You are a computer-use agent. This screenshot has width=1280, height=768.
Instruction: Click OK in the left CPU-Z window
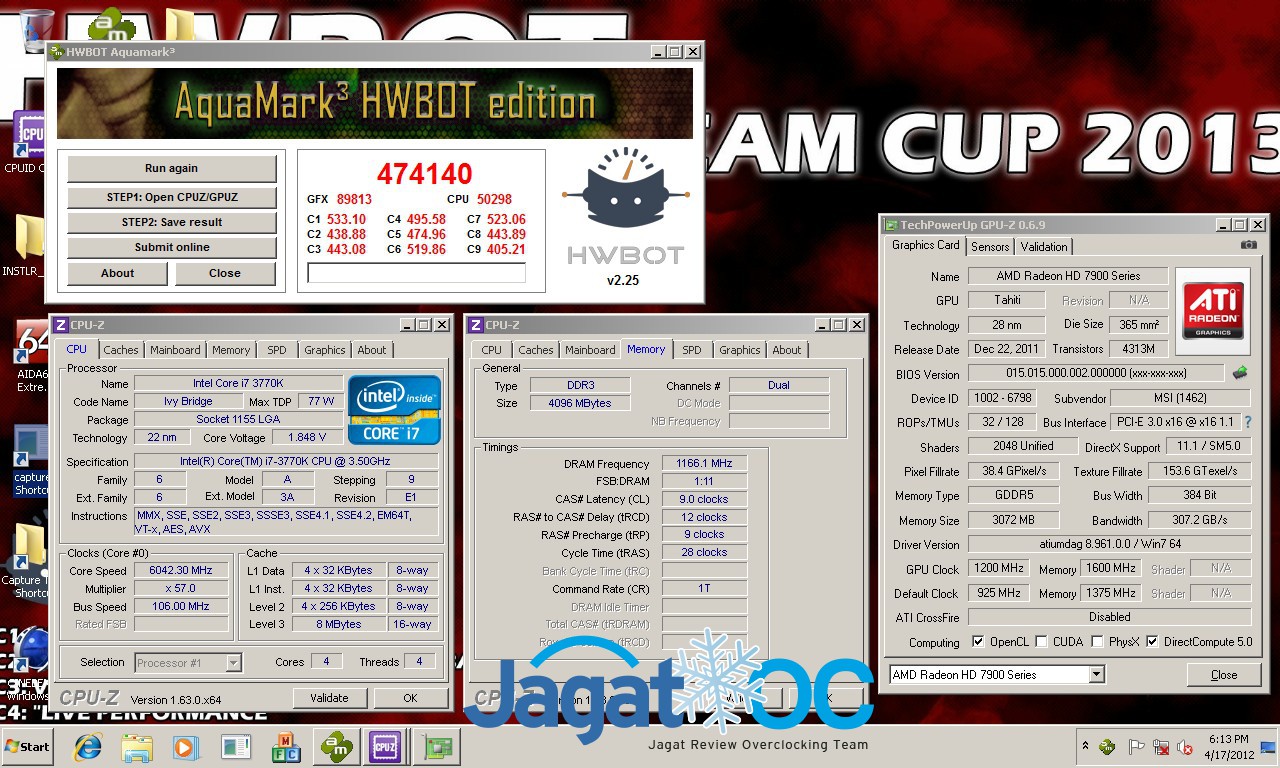coord(410,698)
